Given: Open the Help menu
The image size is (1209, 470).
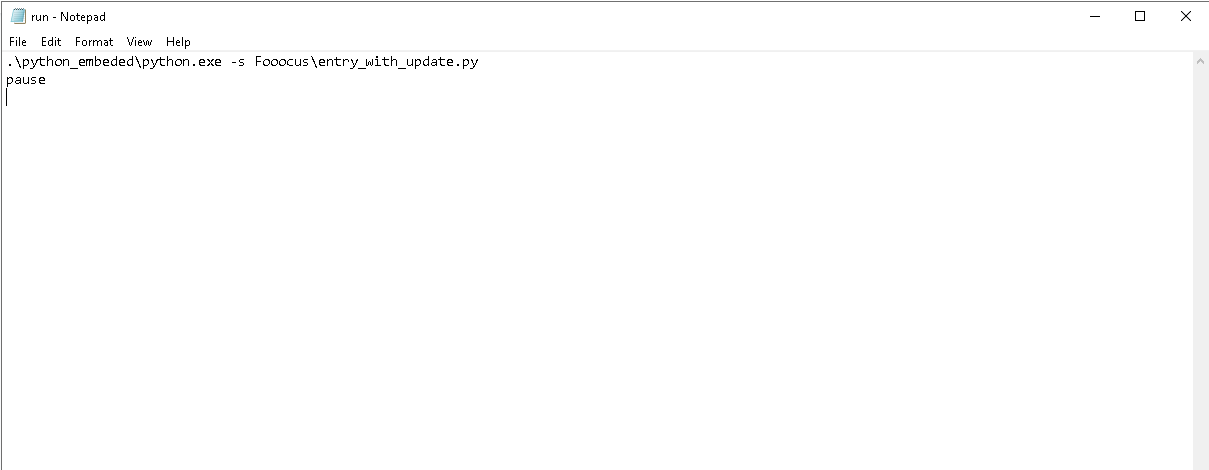Looking at the screenshot, I should 178,42.
